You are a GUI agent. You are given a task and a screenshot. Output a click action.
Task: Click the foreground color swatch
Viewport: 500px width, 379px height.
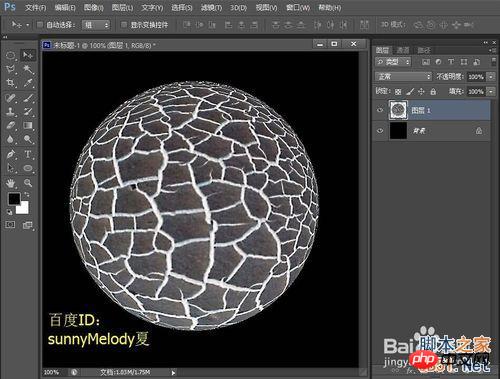pyautogui.click(x=14, y=199)
